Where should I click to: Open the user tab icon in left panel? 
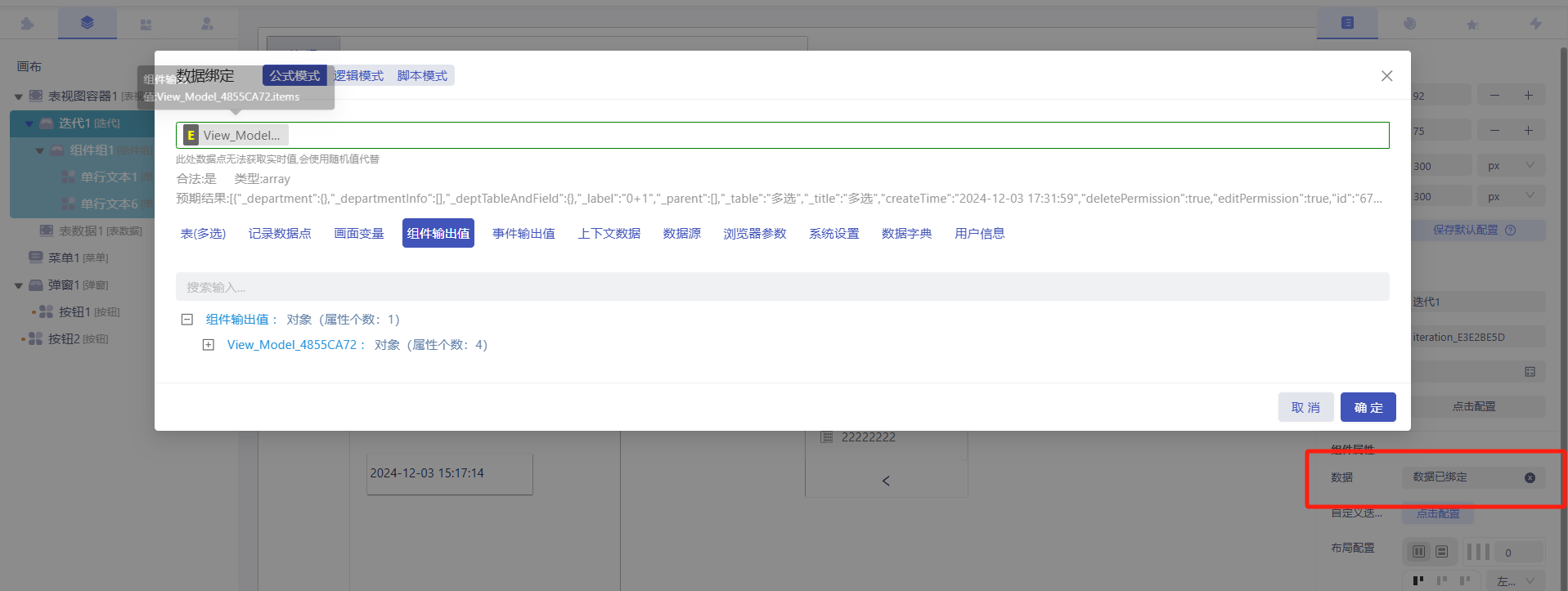tap(207, 24)
